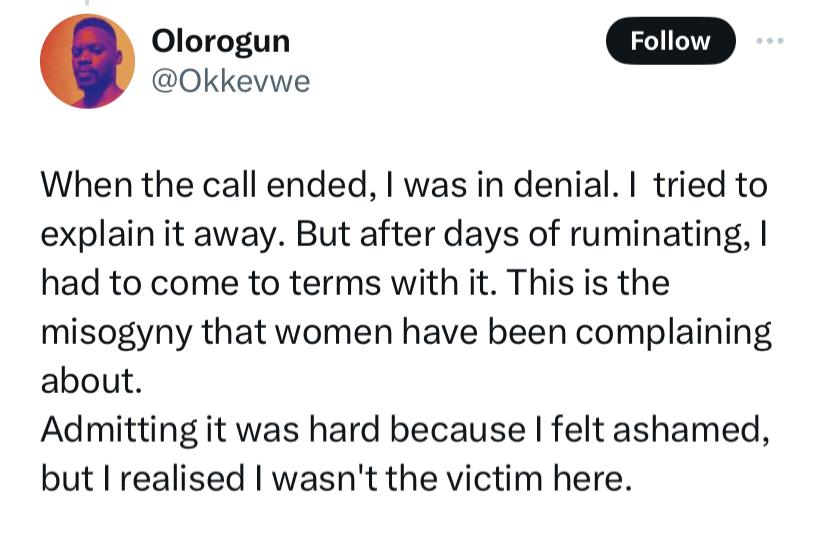Click Olorogun's profile picture
828x534 pixels.
click(x=87, y=61)
